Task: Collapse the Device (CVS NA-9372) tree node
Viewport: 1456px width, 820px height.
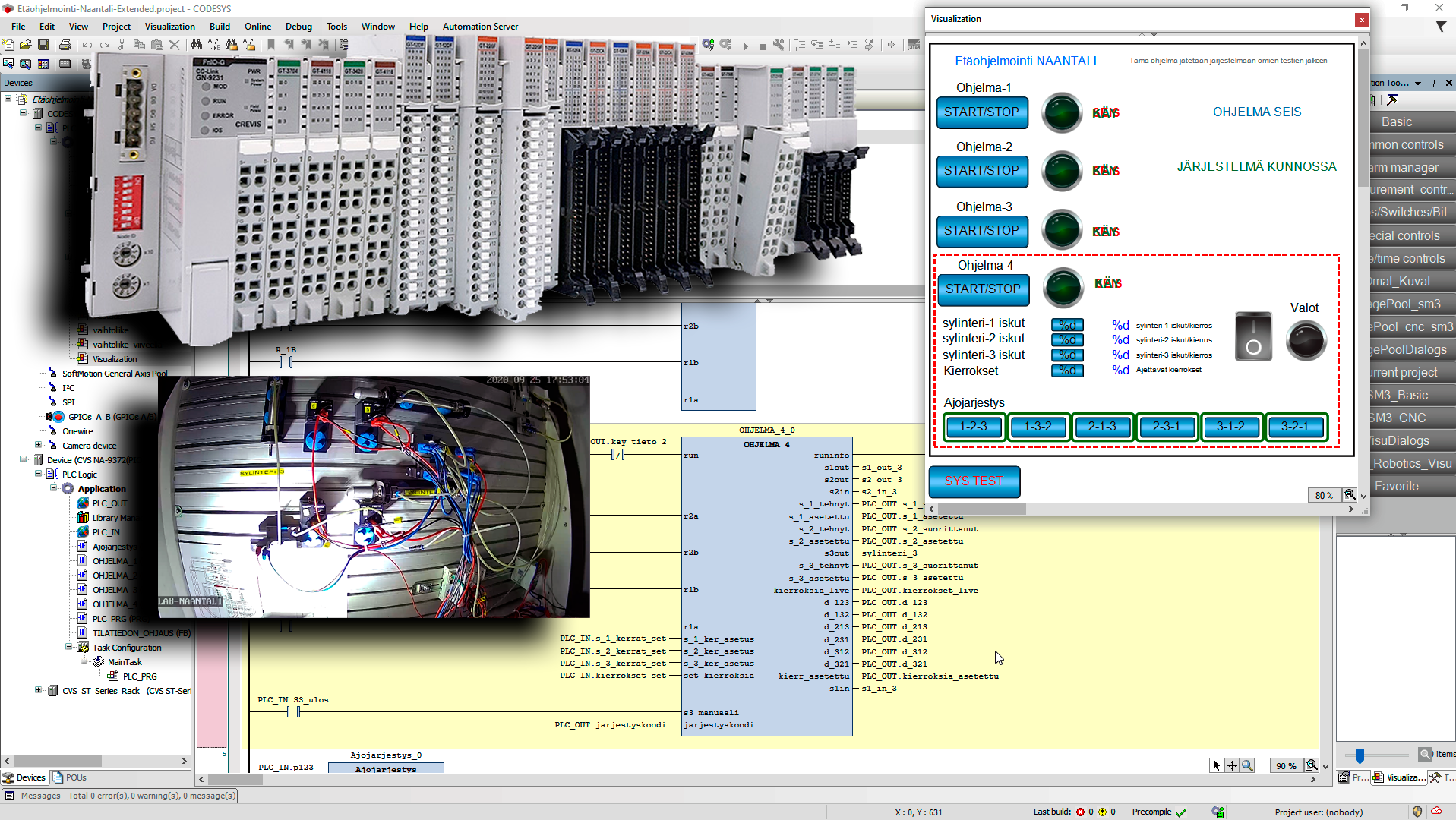Action: tap(24, 459)
